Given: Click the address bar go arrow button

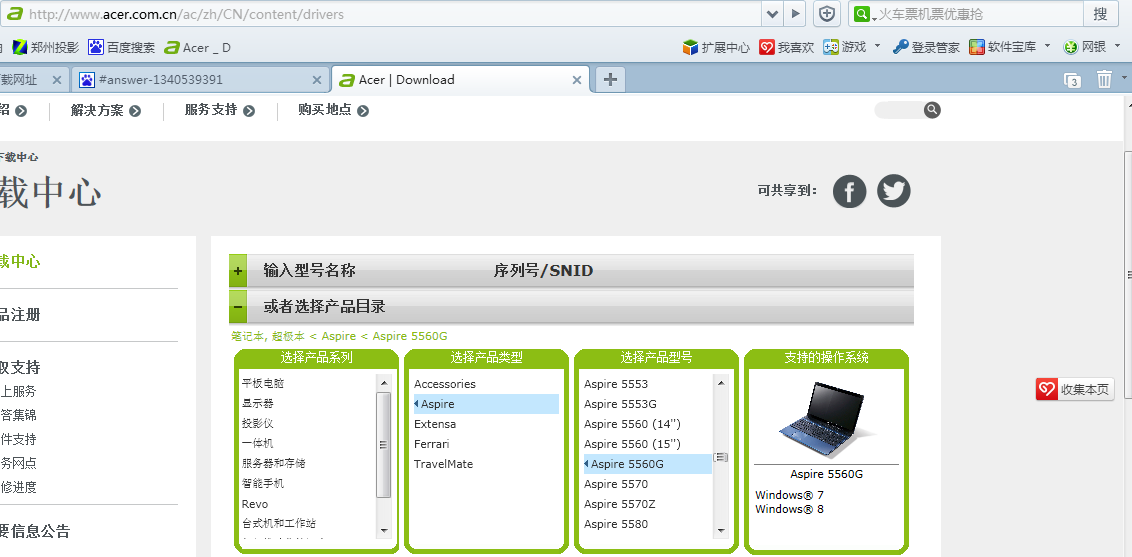Looking at the screenshot, I should 795,14.
